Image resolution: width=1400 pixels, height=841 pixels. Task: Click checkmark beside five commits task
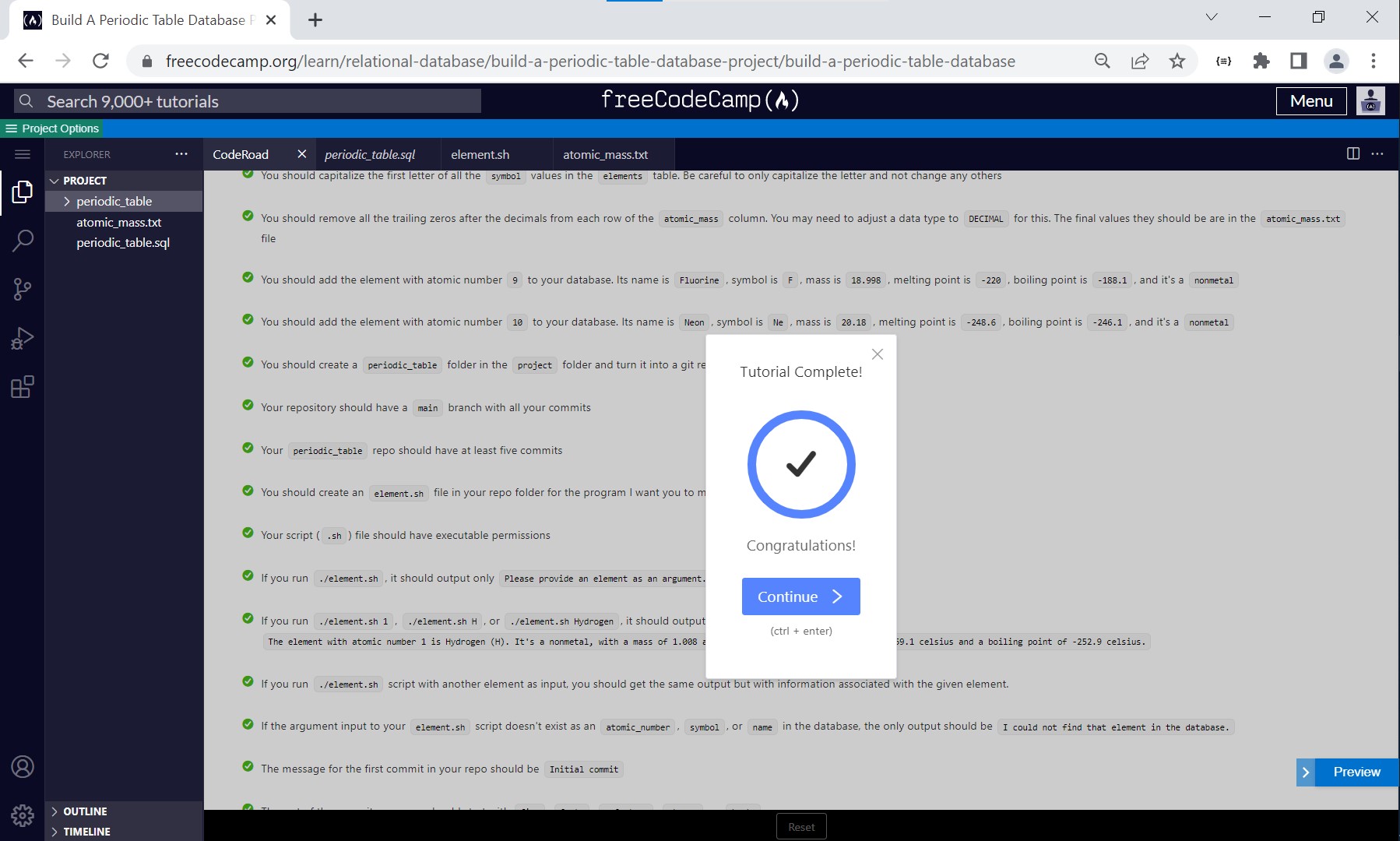248,448
